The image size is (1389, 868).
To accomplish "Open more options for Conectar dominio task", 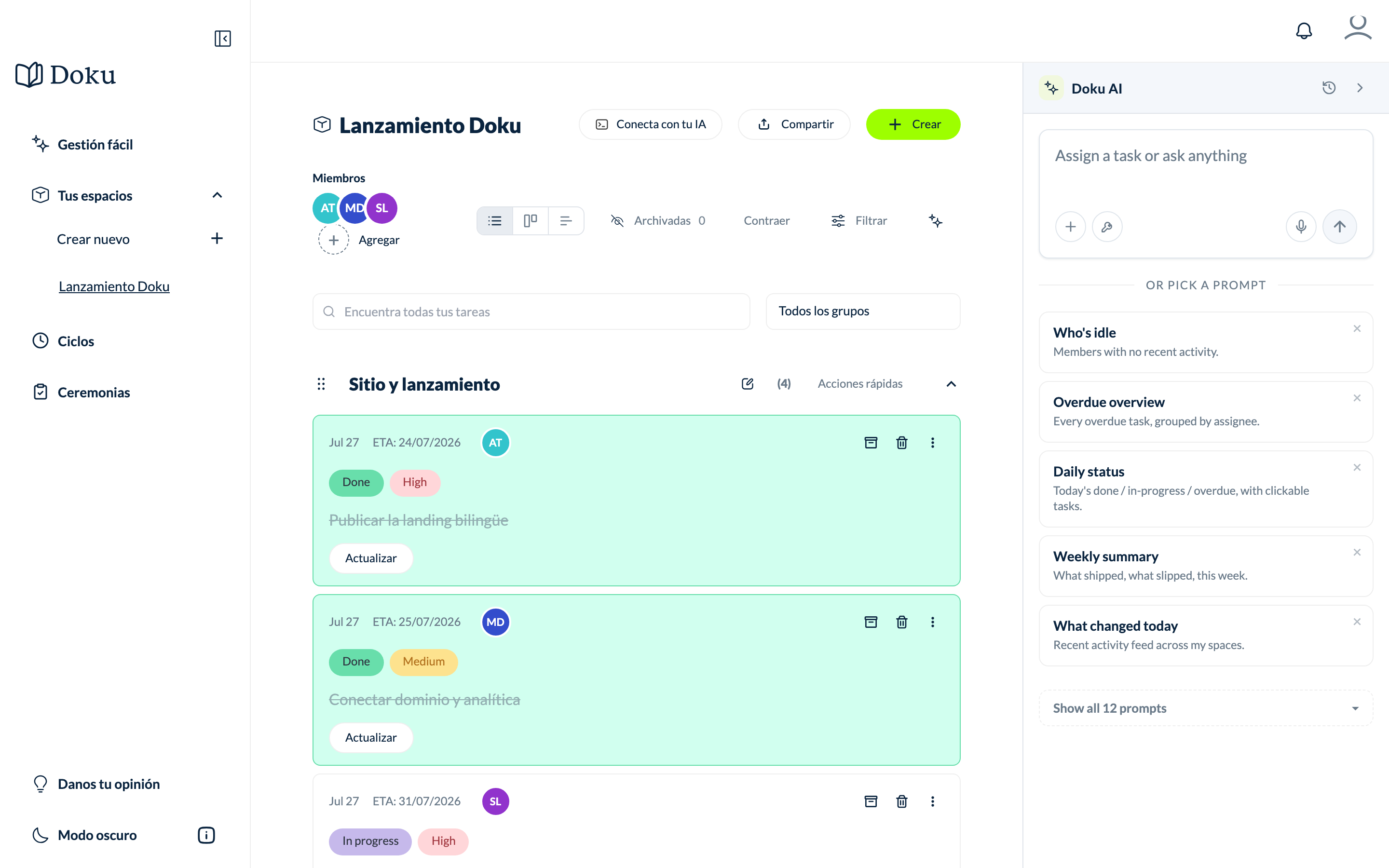I will [932, 622].
